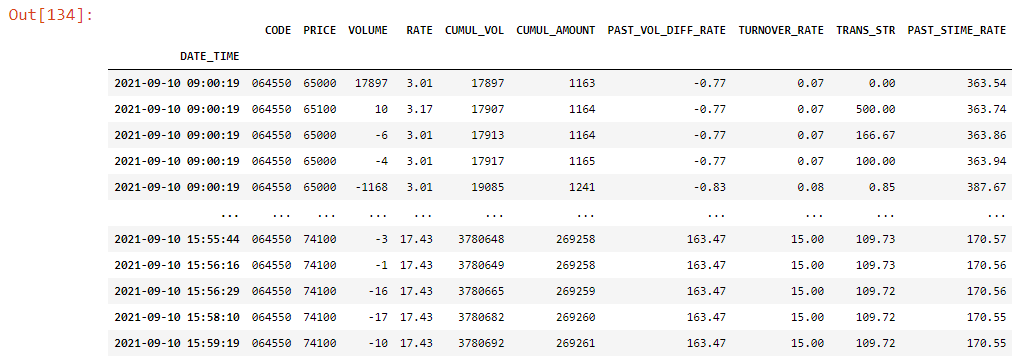Select PAST_STIME_RATE value 363.94

[x=986, y=161]
